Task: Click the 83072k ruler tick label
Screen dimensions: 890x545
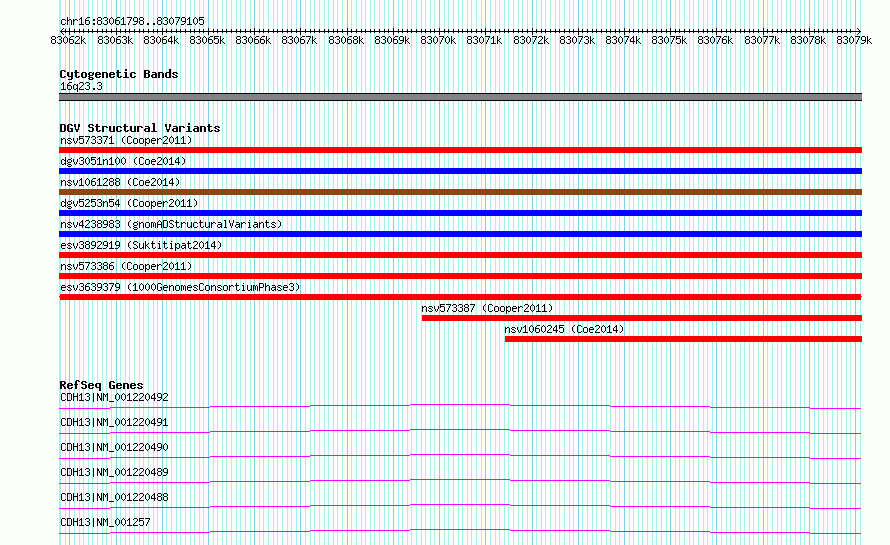Action: click(531, 40)
